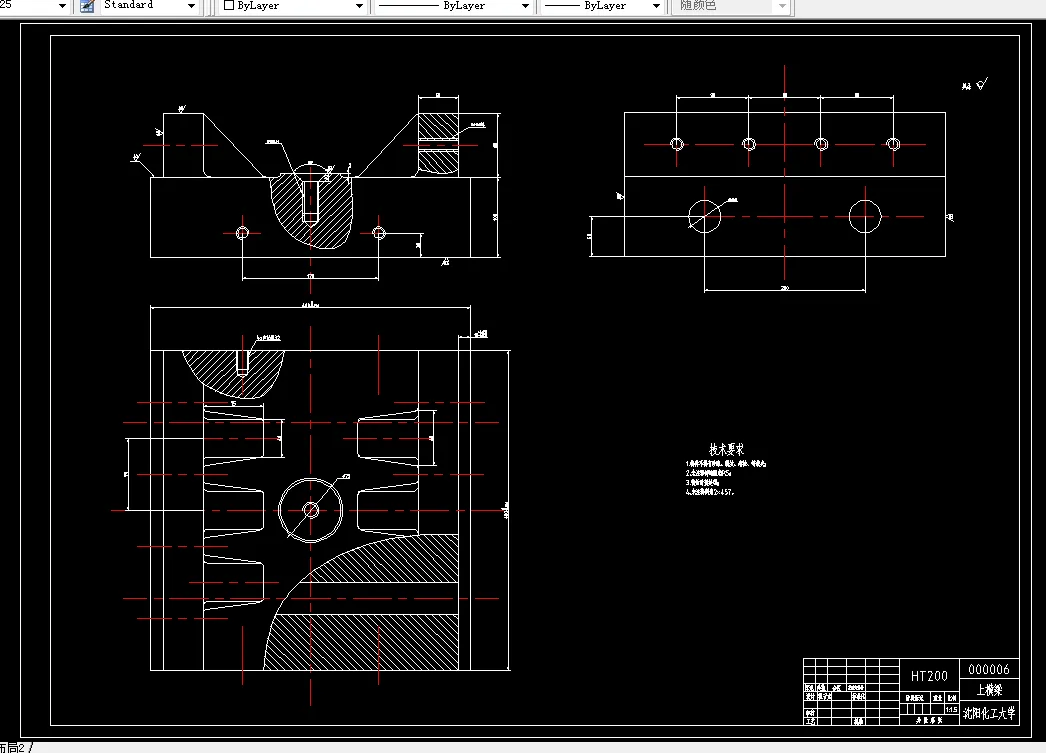Select the HT200 material text in title block

click(929, 676)
